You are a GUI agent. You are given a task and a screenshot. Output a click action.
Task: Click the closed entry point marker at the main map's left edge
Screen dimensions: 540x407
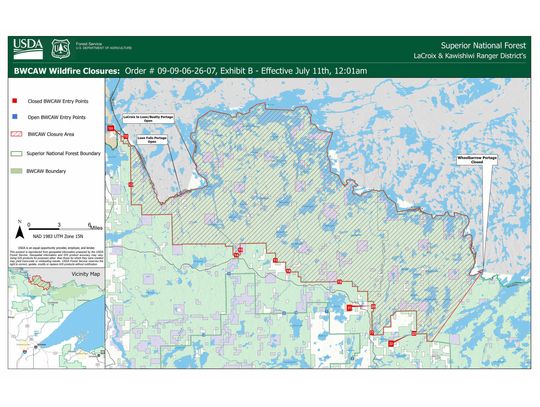click(111, 128)
